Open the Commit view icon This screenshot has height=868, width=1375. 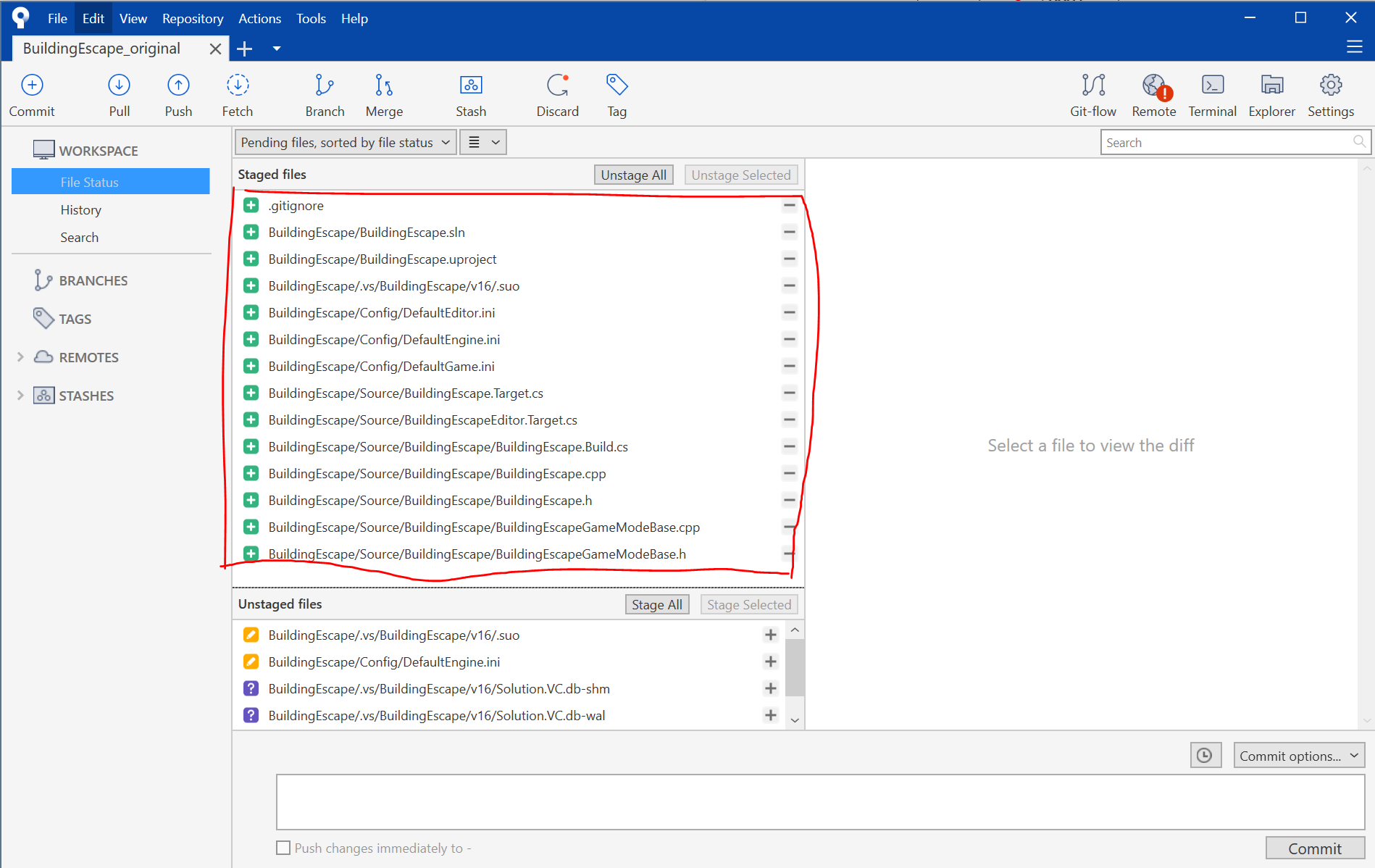click(x=32, y=94)
